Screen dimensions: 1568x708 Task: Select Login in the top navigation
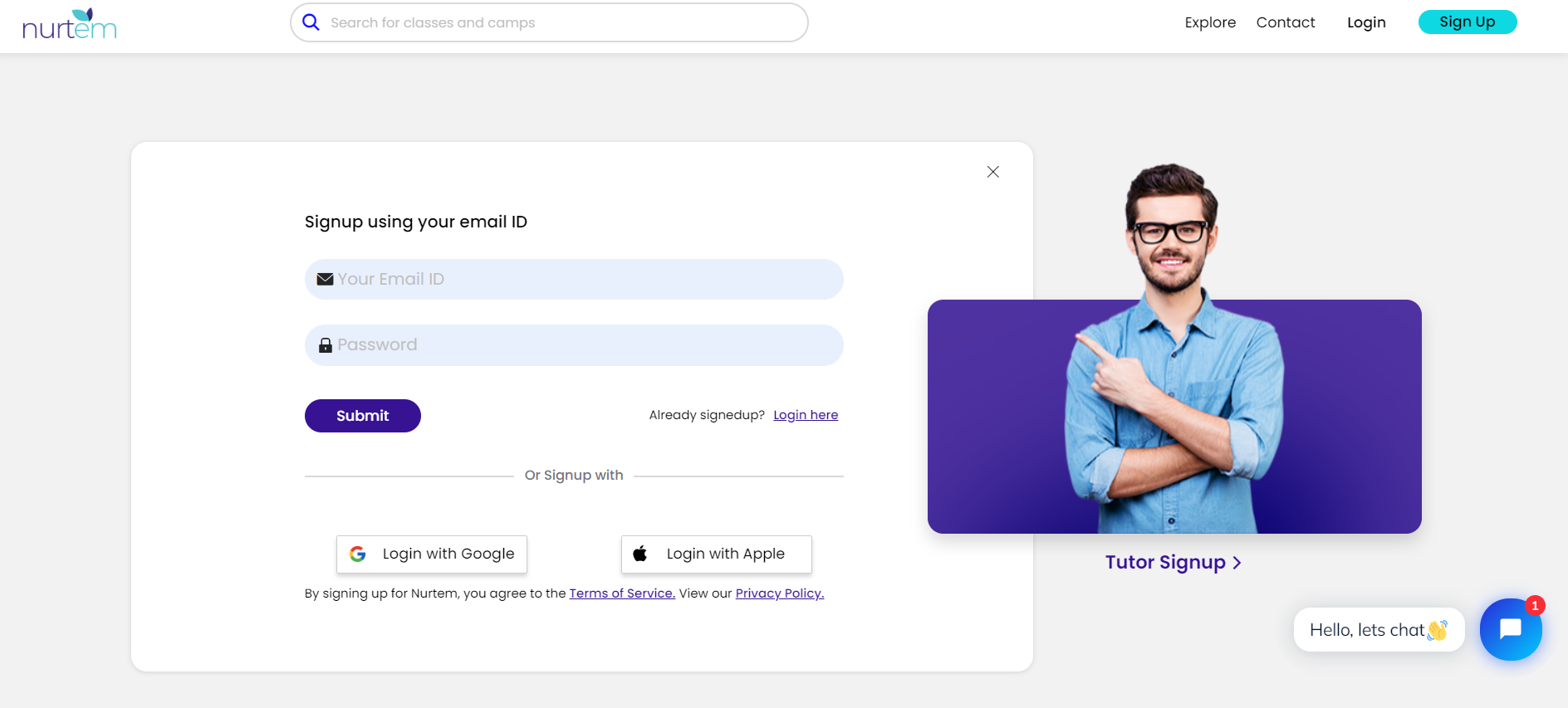[1365, 22]
